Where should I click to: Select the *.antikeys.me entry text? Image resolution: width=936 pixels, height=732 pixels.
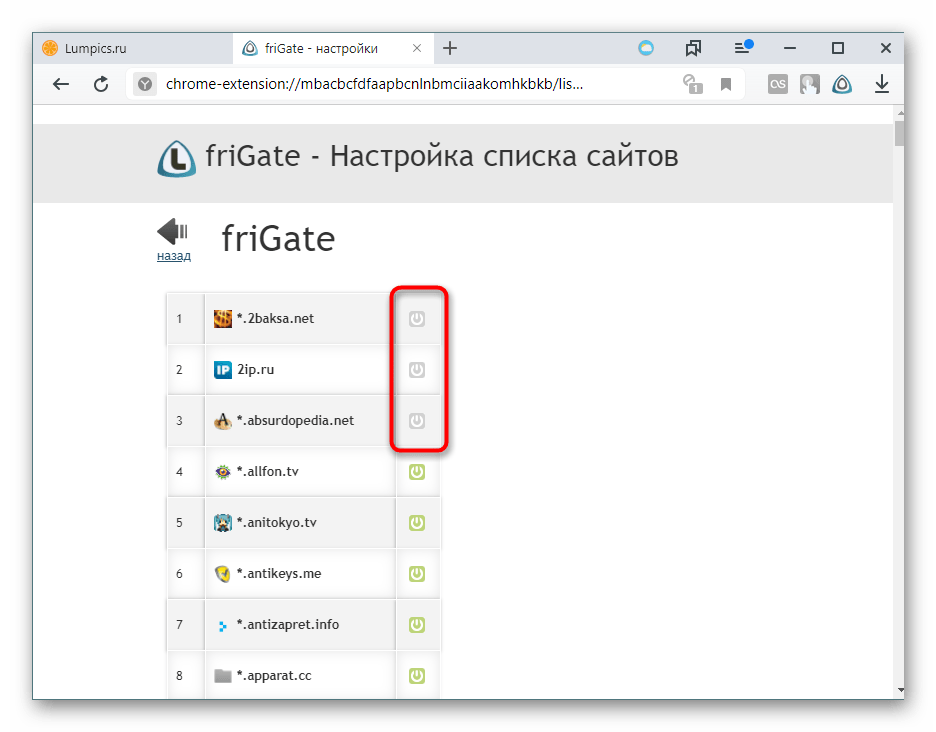click(x=279, y=574)
